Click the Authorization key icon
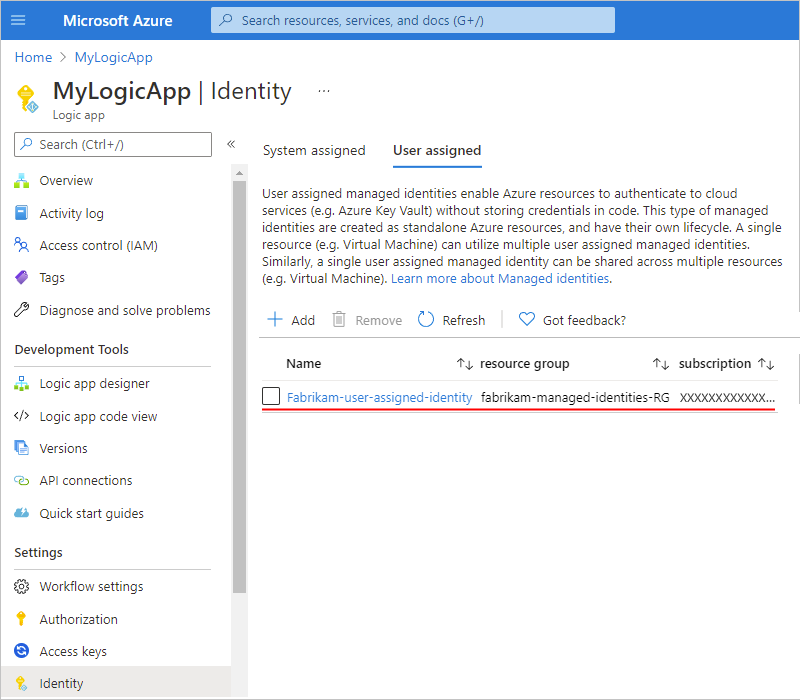 [21, 618]
